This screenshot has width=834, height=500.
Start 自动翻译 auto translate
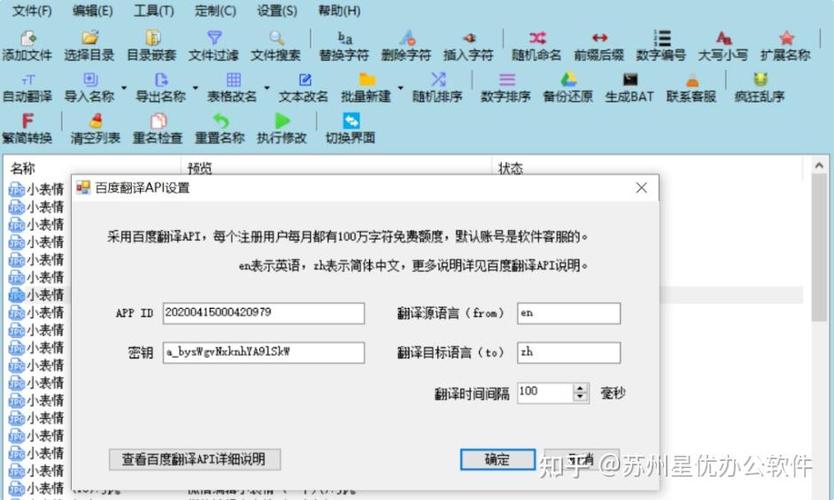[27, 88]
